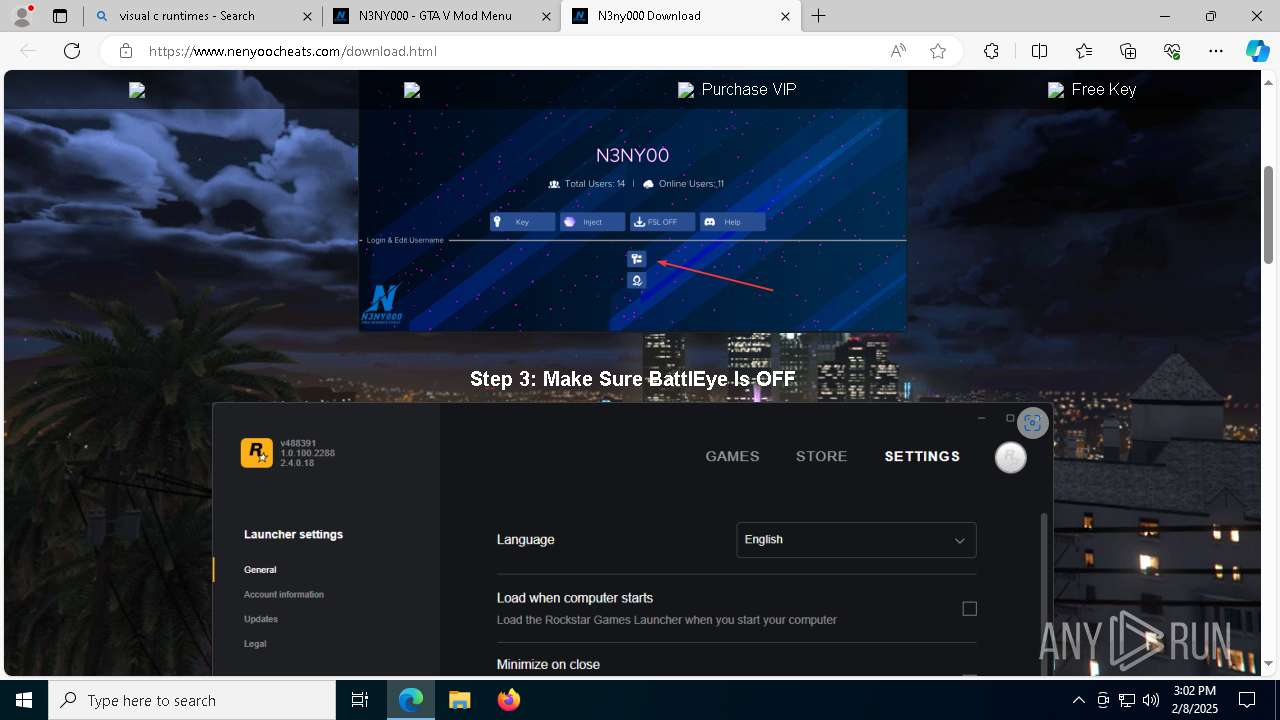Open Collections panel

(1128, 51)
